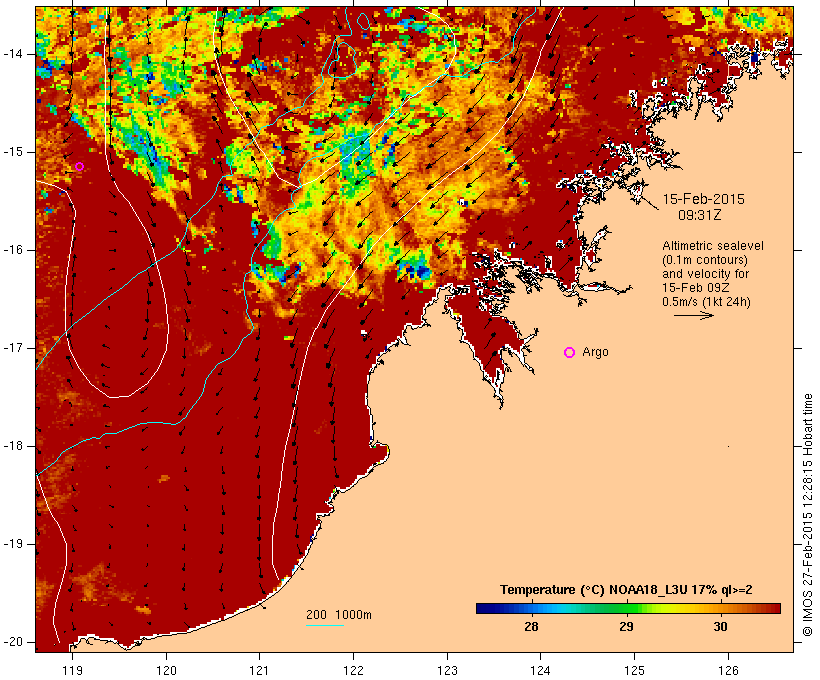The height and width of the screenshot is (680, 820).
Task: Click the magenta Argo legend circle
Action: pos(570,353)
